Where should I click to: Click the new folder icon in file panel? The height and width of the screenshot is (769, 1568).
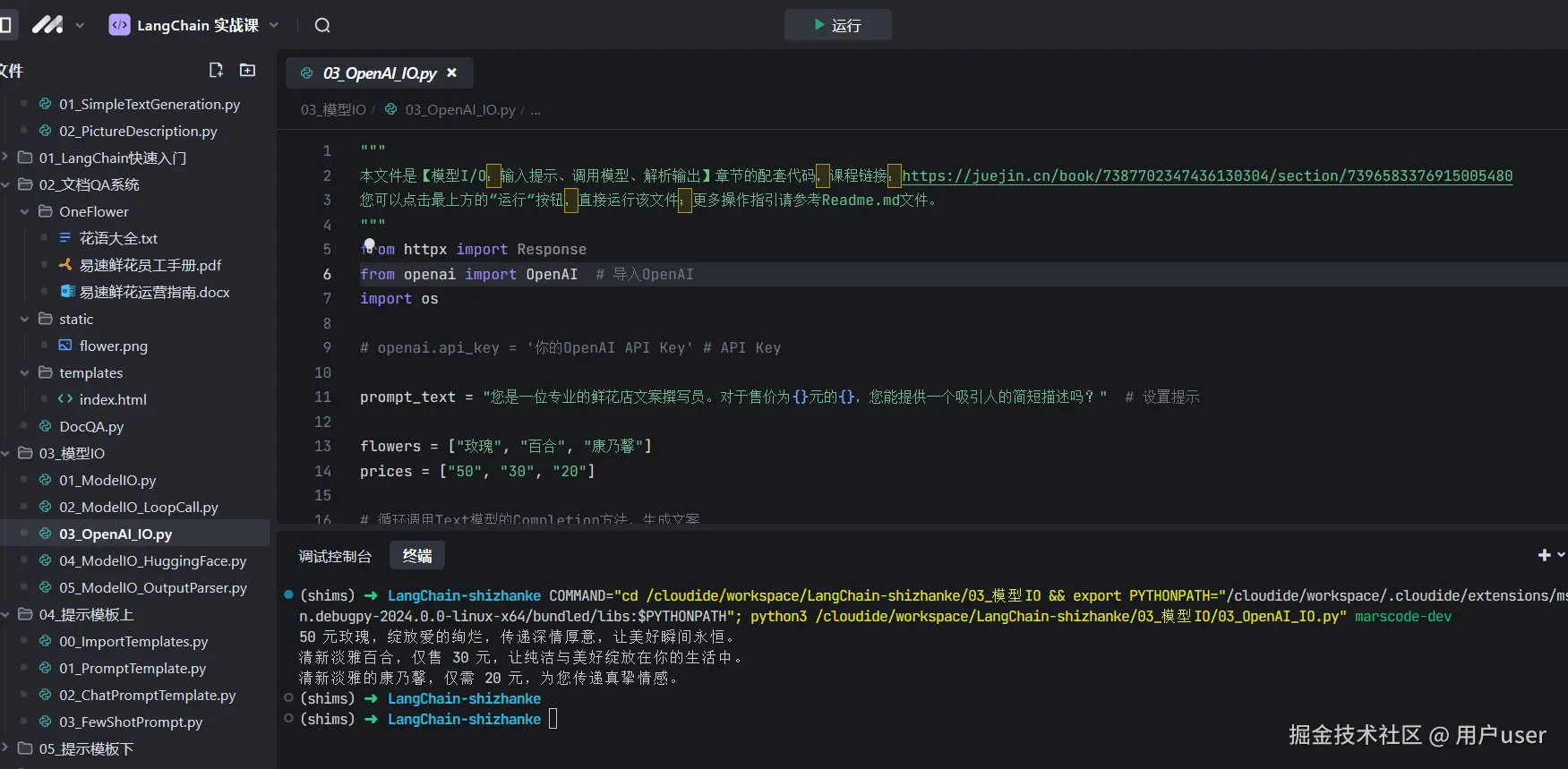[x=248, y=70]
